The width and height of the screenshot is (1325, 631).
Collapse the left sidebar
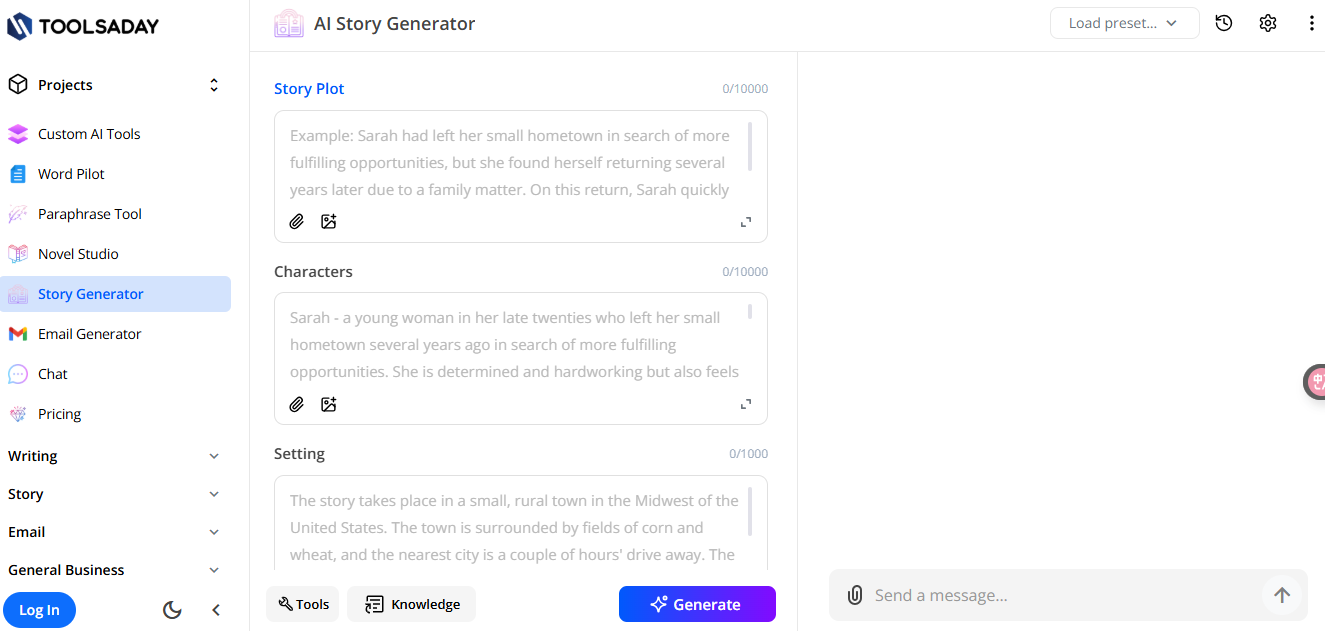[x=215, y=610]
